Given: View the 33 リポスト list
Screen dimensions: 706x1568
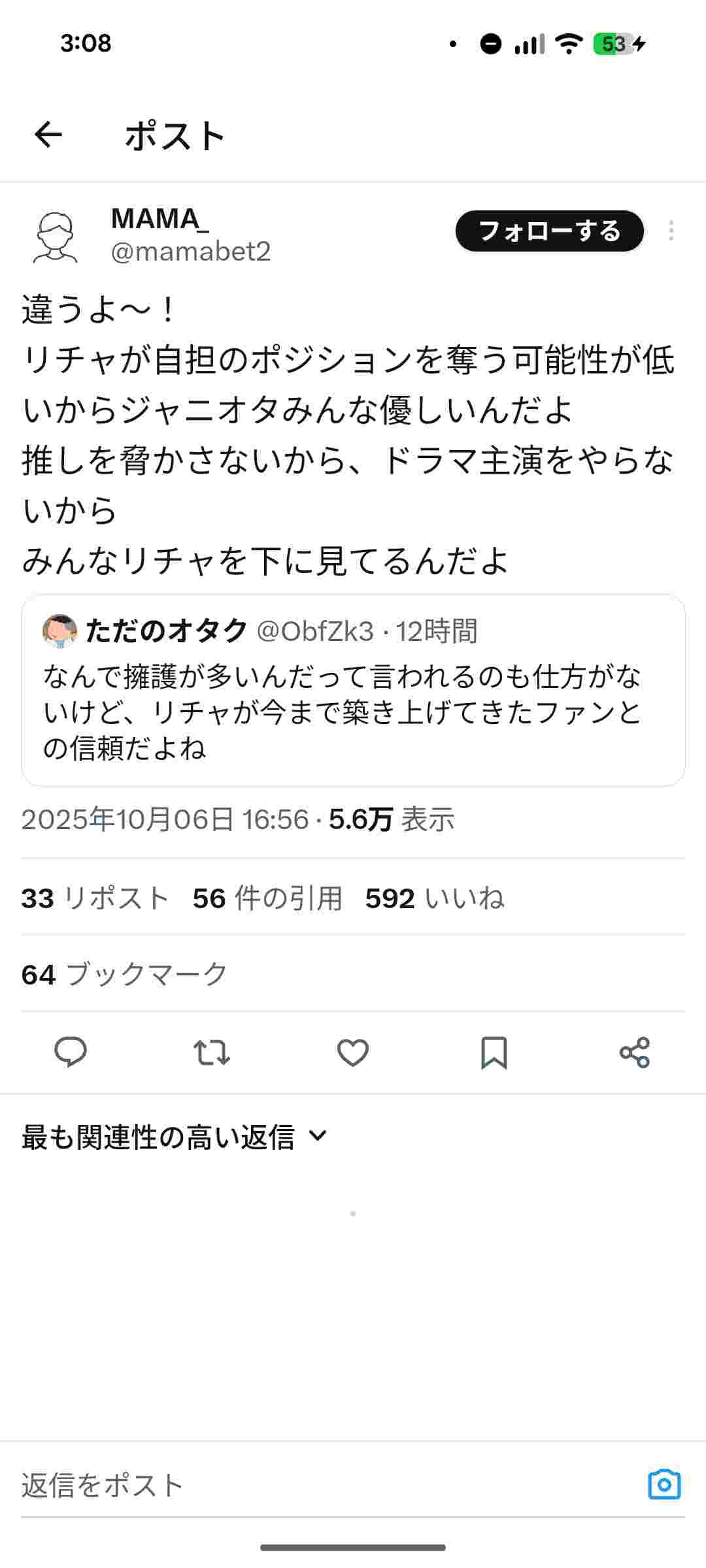Looking at the screenshot, I should pyautogui.click(x=95, y=898).
